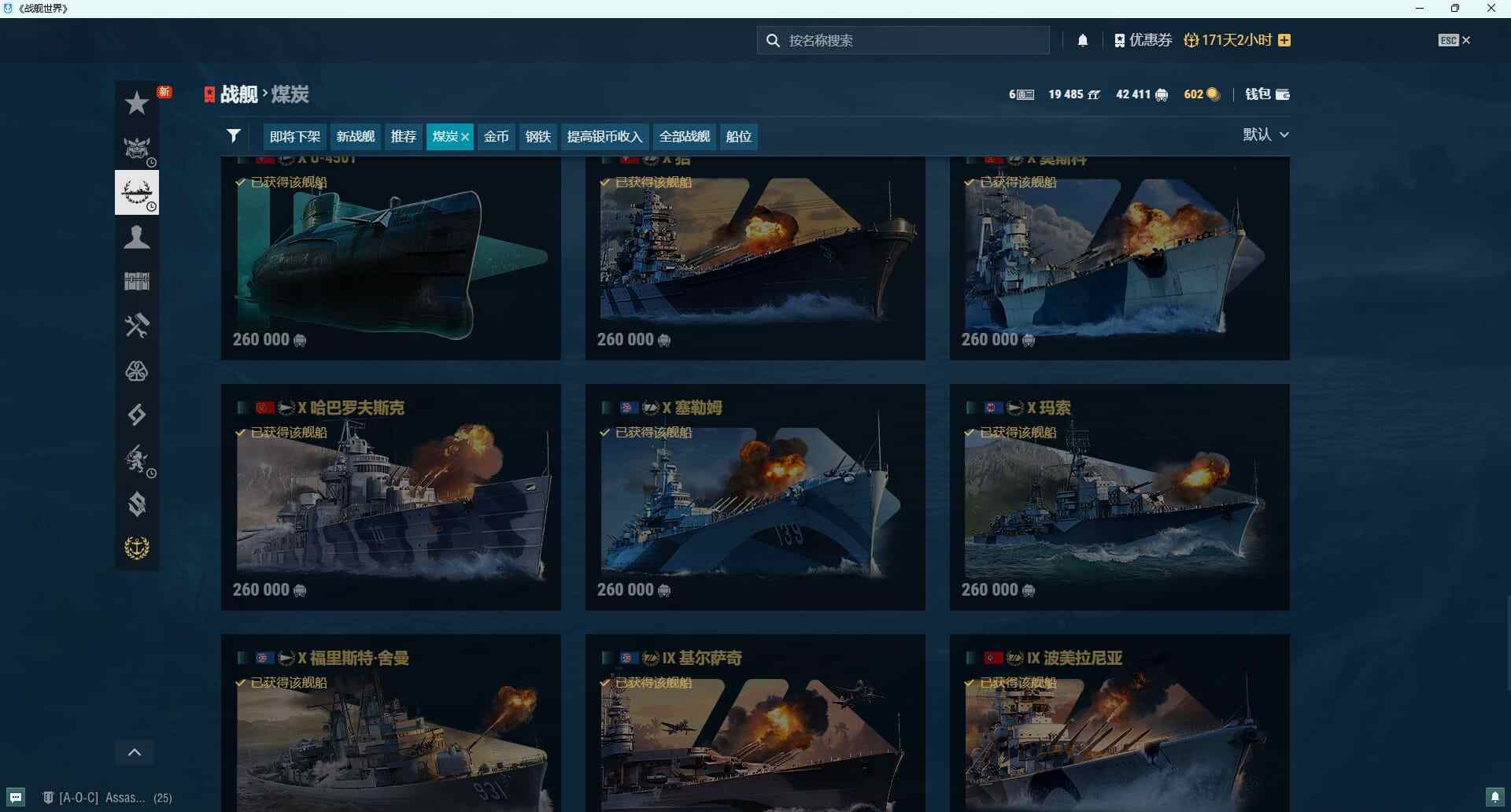Open the hammer and wrench sidebar section
This screenshot has width=1511, height=812.
point(137,326)
